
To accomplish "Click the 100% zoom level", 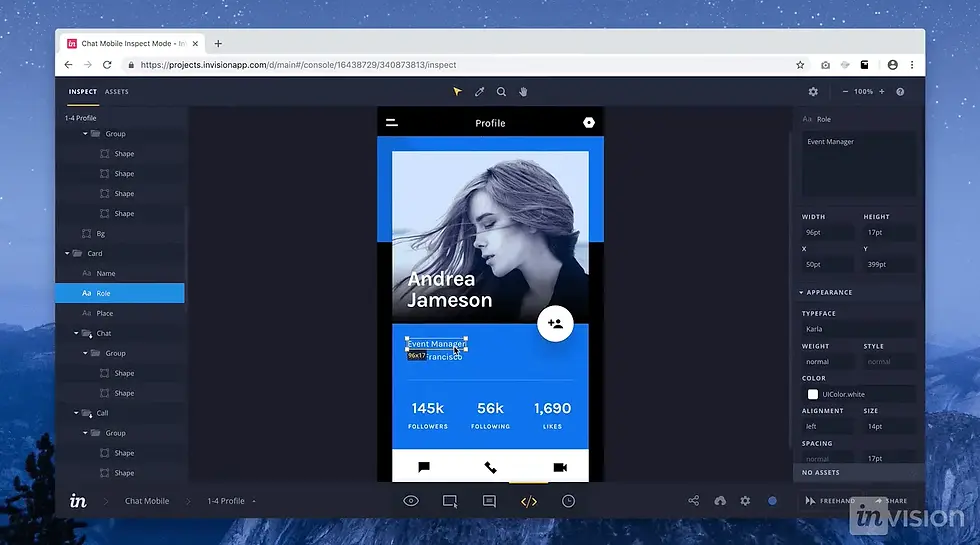I will coord(863,92).
